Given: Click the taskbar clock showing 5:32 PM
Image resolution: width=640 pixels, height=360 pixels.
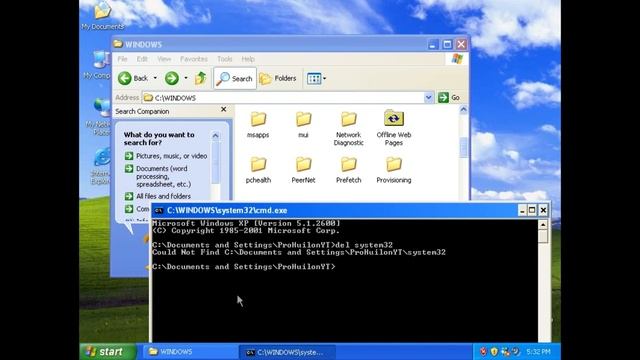Looking at the screenshot, I should click(538, 351).
